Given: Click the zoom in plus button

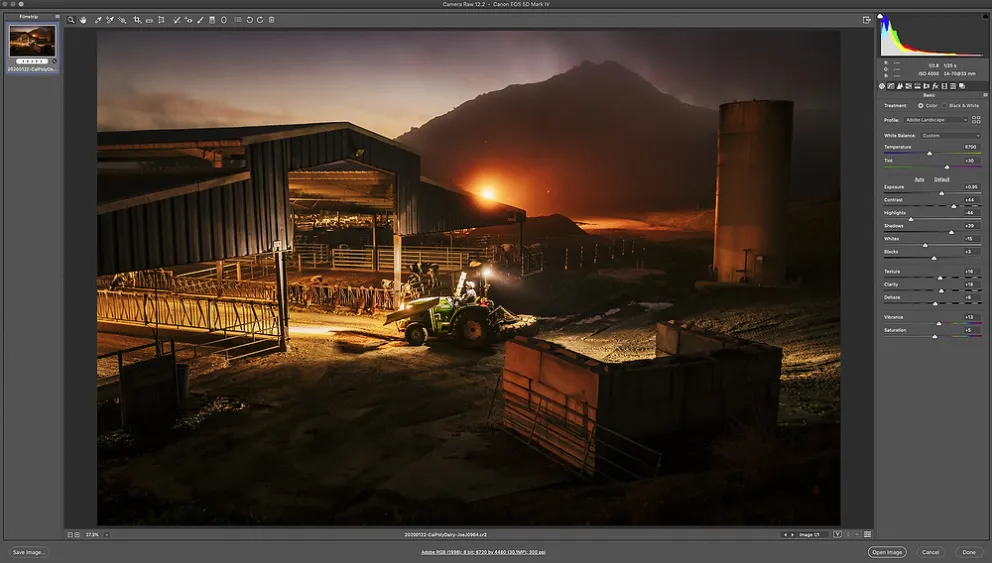Looking at the screenshot, I should pyautogui.click(x=77, y=535).
